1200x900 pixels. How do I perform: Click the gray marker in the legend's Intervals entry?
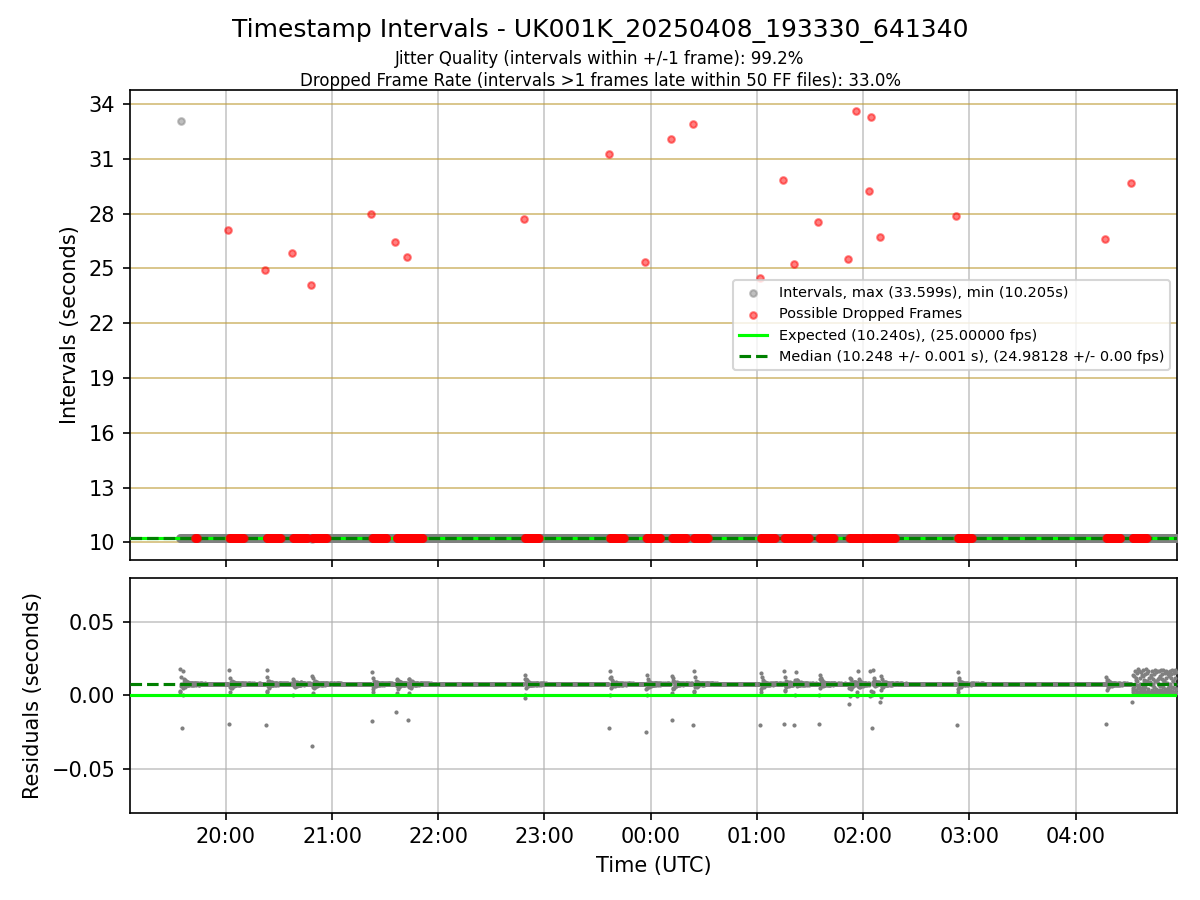pos(753,292)
